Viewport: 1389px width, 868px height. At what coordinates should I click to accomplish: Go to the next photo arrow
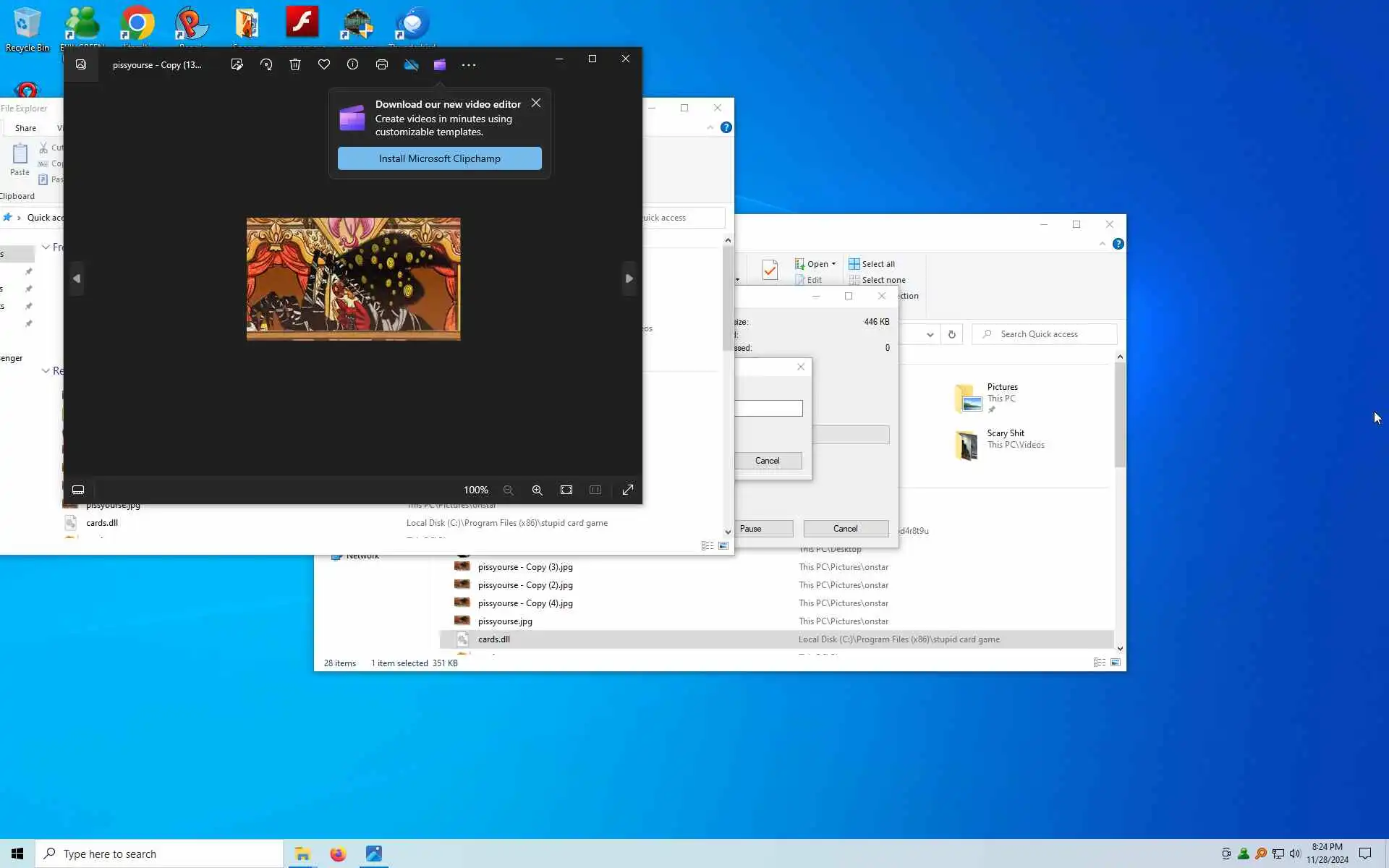coord(629,278)
